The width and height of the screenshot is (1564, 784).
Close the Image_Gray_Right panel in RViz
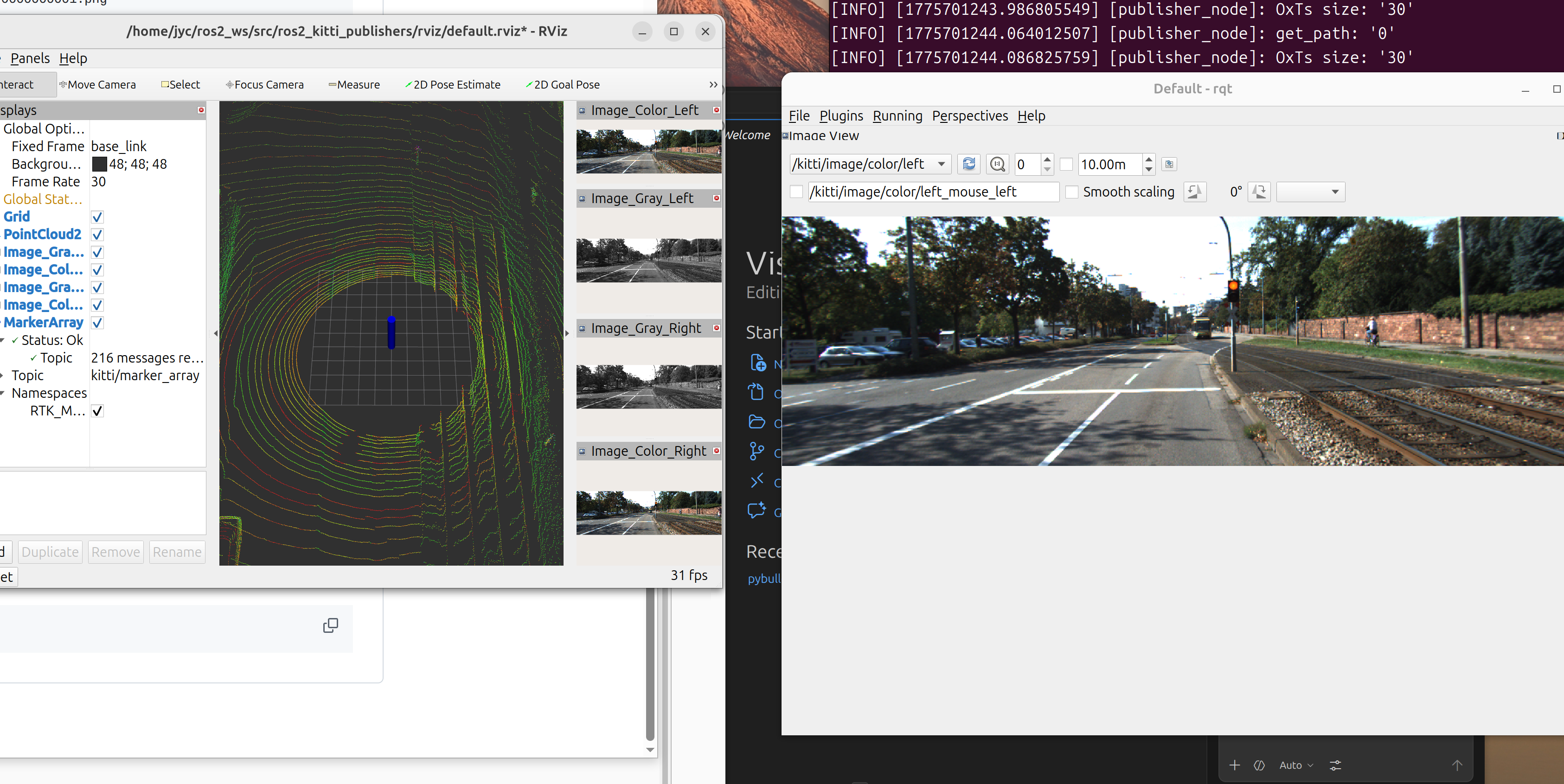[x=717, y=328]
